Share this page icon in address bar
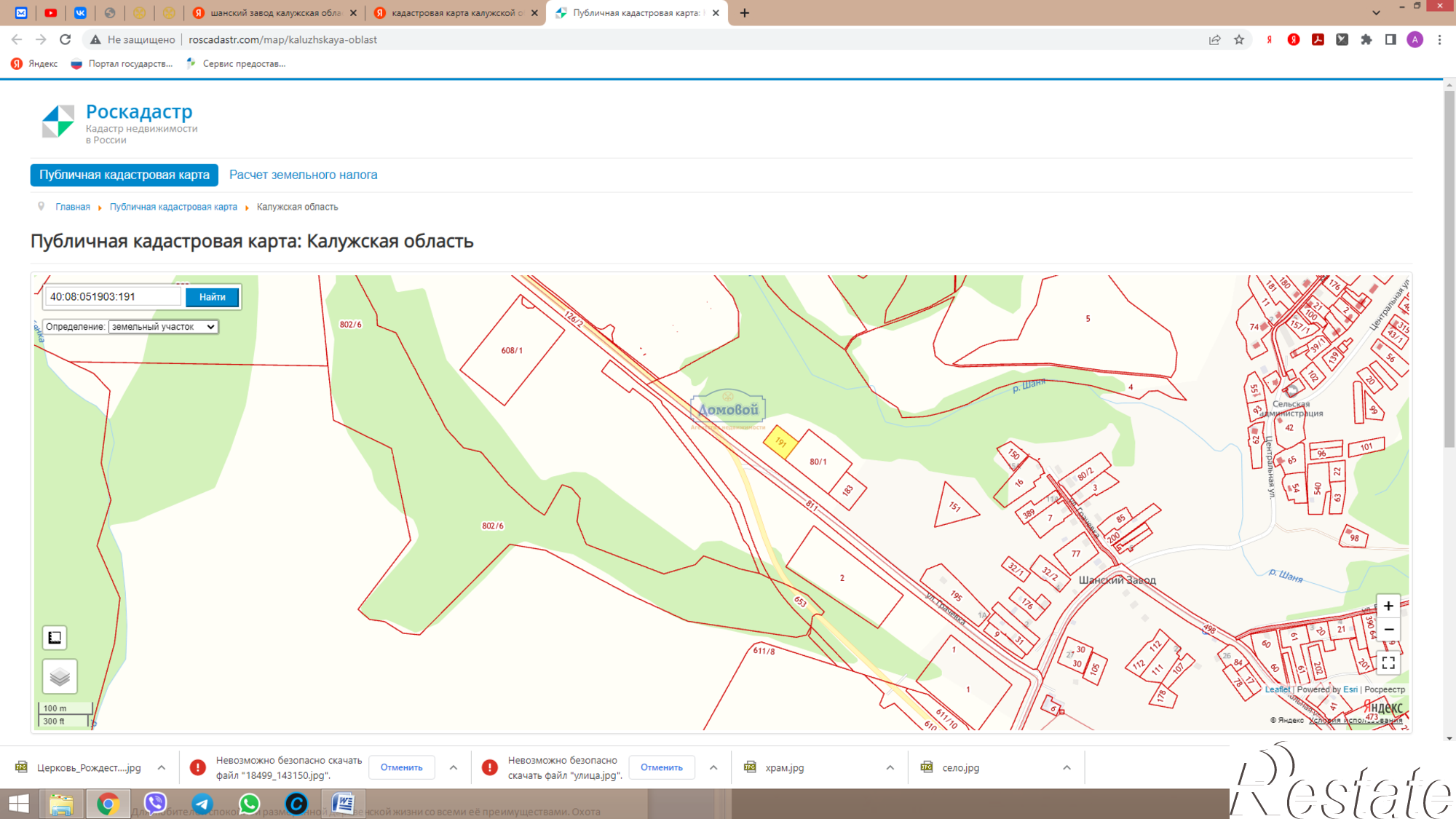This screenshot has width=1456, height=819. pyautogui.click(x=1214, y=39)
